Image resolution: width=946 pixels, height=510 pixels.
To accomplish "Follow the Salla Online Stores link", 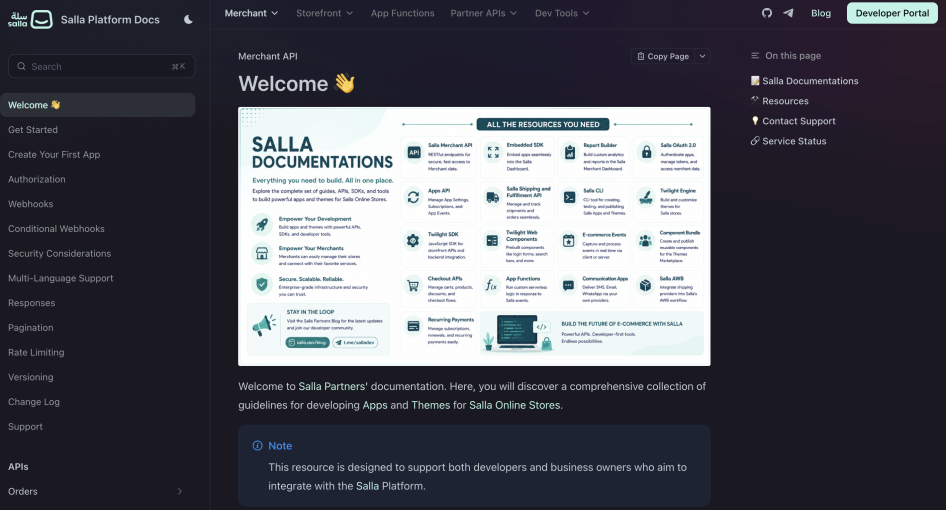I will (x=515, y=405).
